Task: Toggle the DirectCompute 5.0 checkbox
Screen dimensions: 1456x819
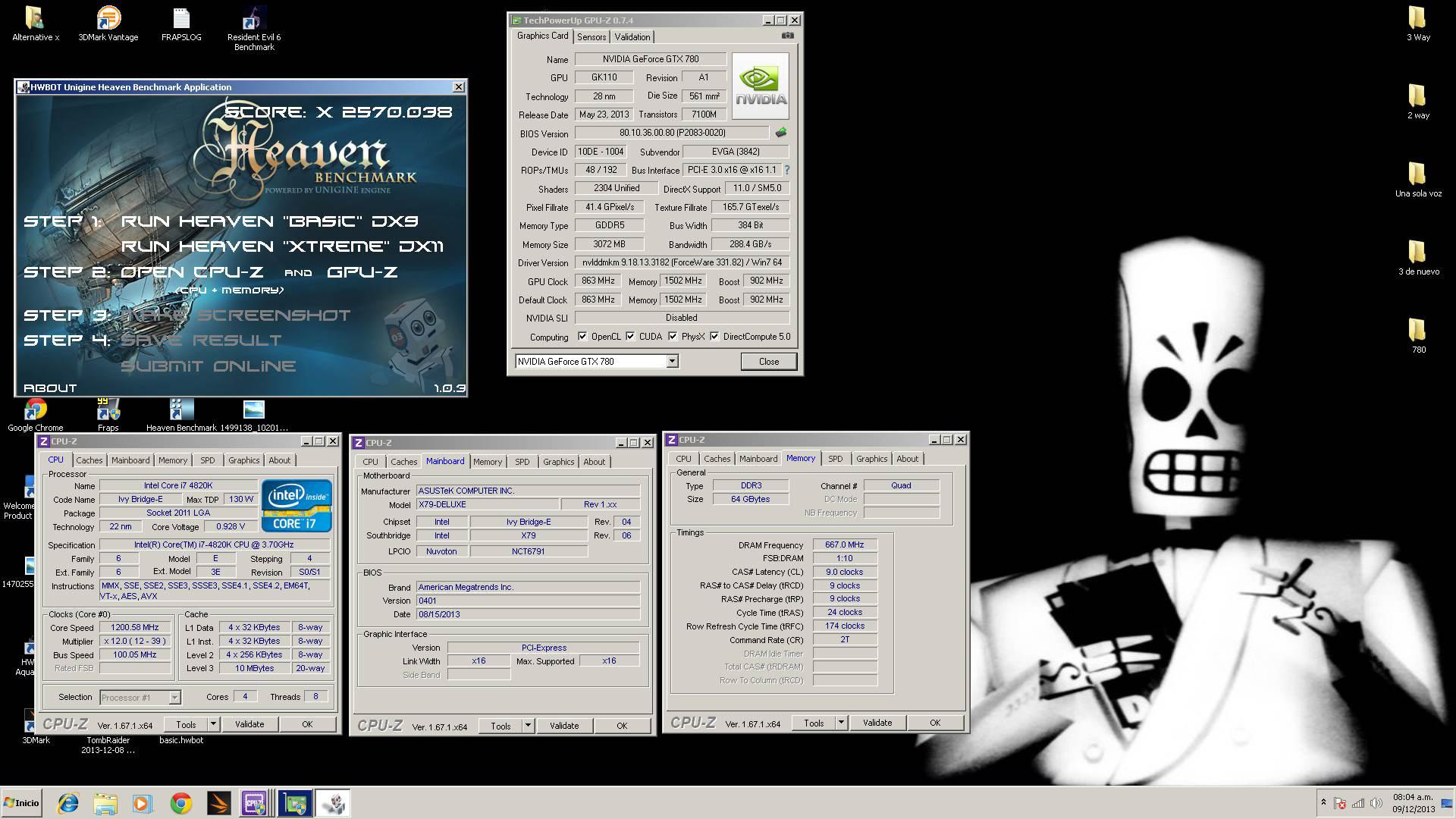Action: 714,336
